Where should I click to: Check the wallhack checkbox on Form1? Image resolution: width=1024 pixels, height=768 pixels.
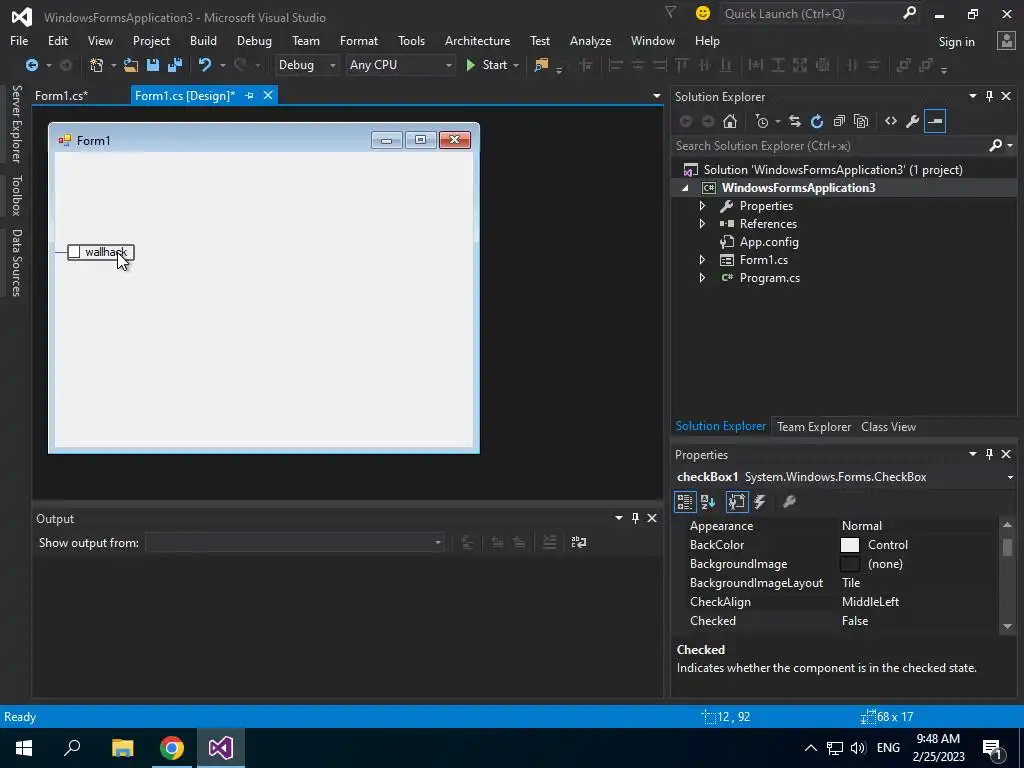[74, 252]
